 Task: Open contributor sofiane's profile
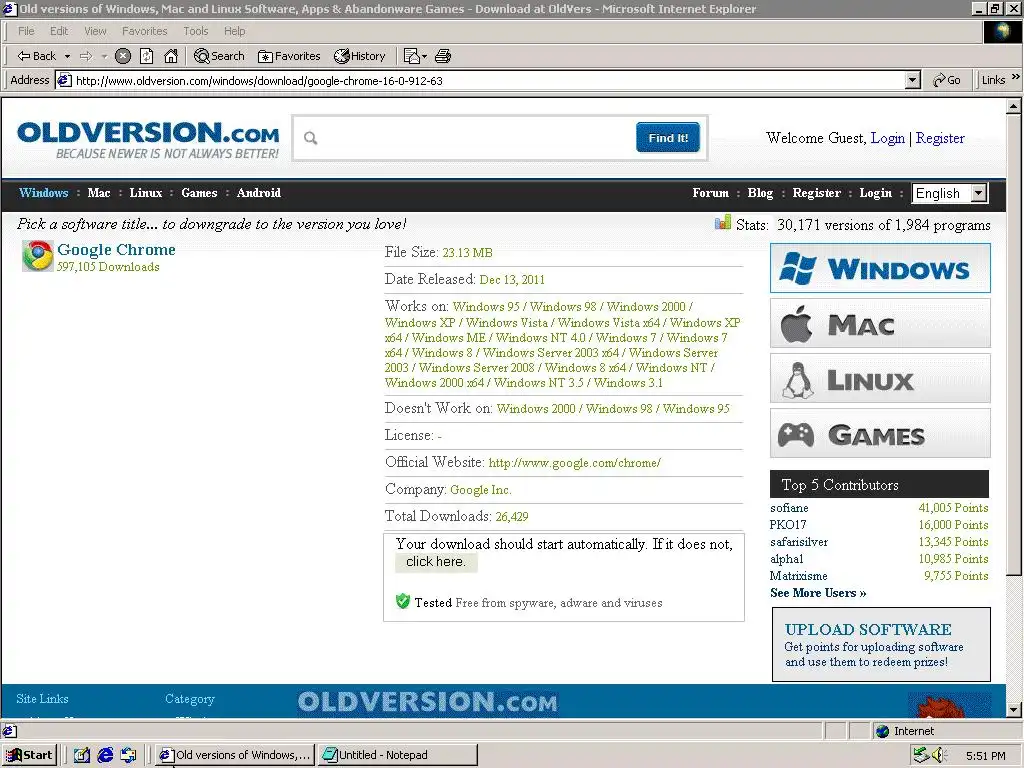(789, 508)
